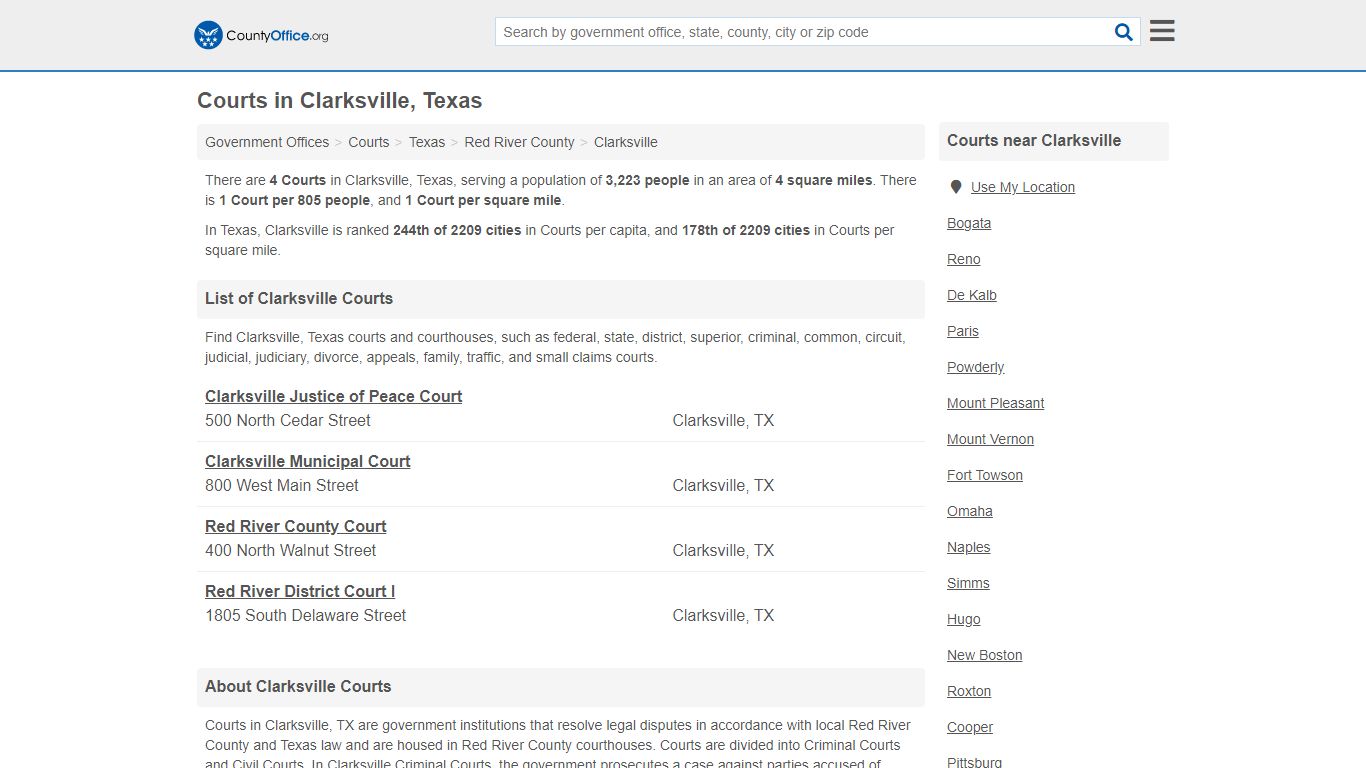
Task: Click Courts near Clarksville heading
Action: (1034, 140)
